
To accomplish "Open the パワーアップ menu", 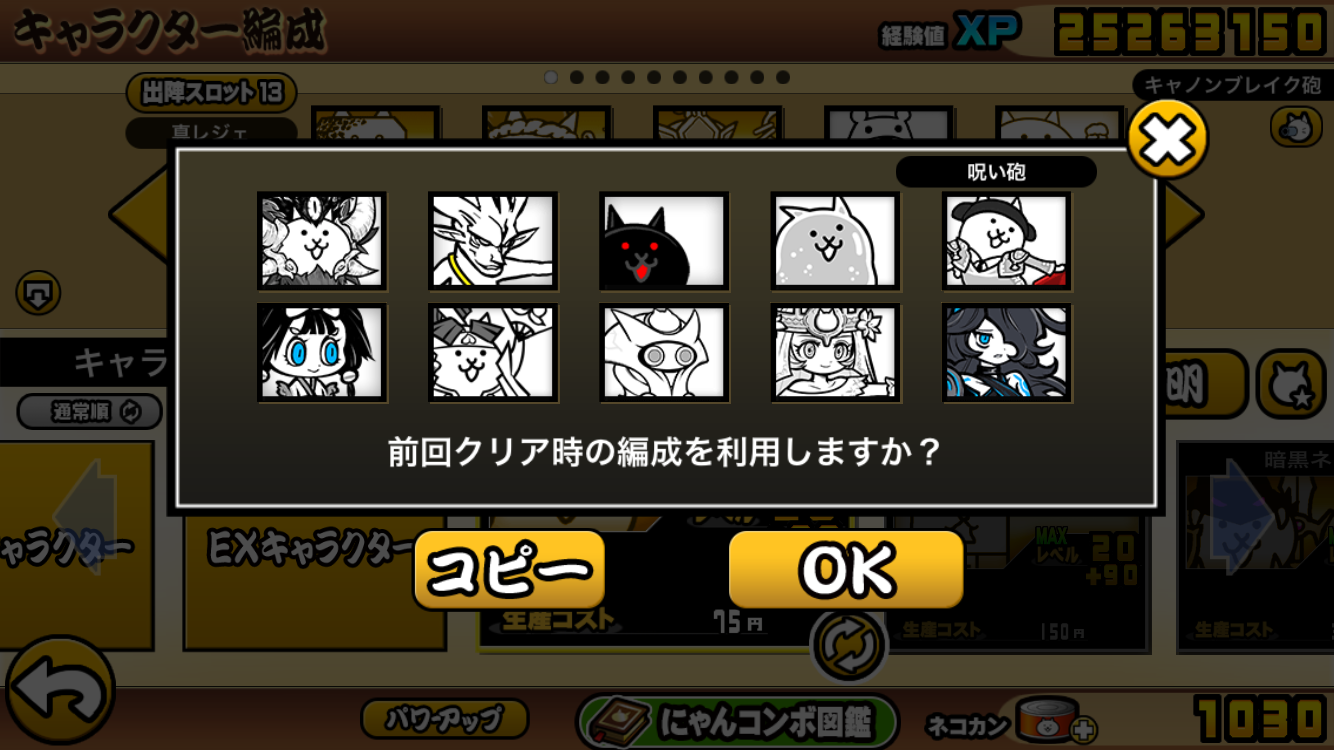I will 444,718.
